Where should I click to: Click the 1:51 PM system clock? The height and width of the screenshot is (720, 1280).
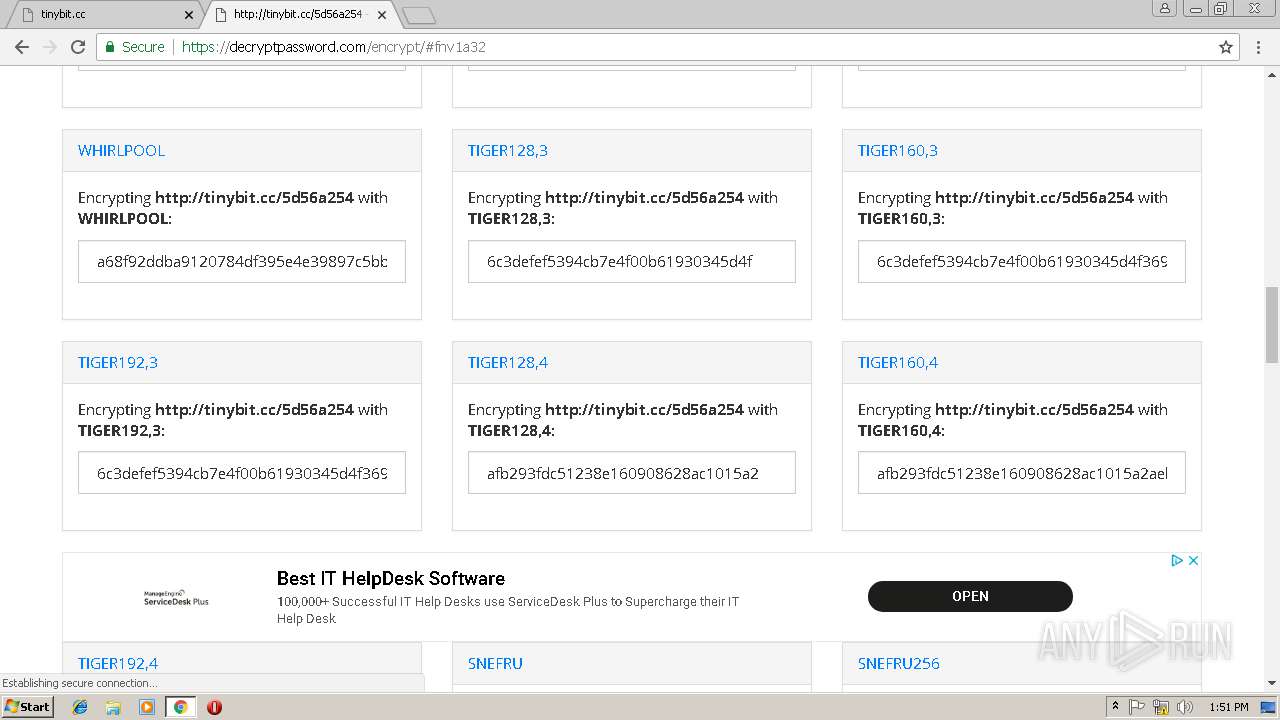click(x=1228, y=707)
